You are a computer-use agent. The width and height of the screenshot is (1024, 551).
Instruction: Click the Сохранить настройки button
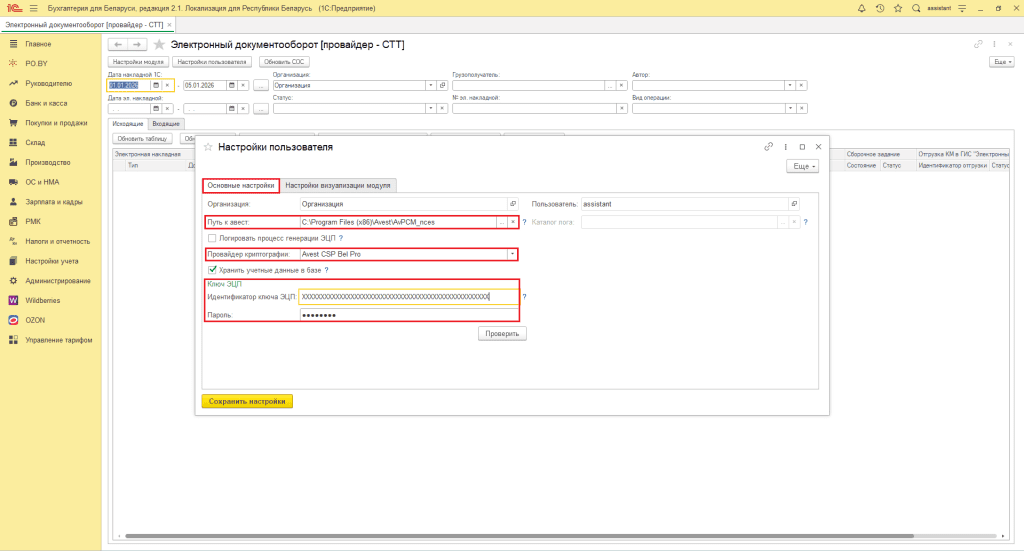[x=247, y=401]
